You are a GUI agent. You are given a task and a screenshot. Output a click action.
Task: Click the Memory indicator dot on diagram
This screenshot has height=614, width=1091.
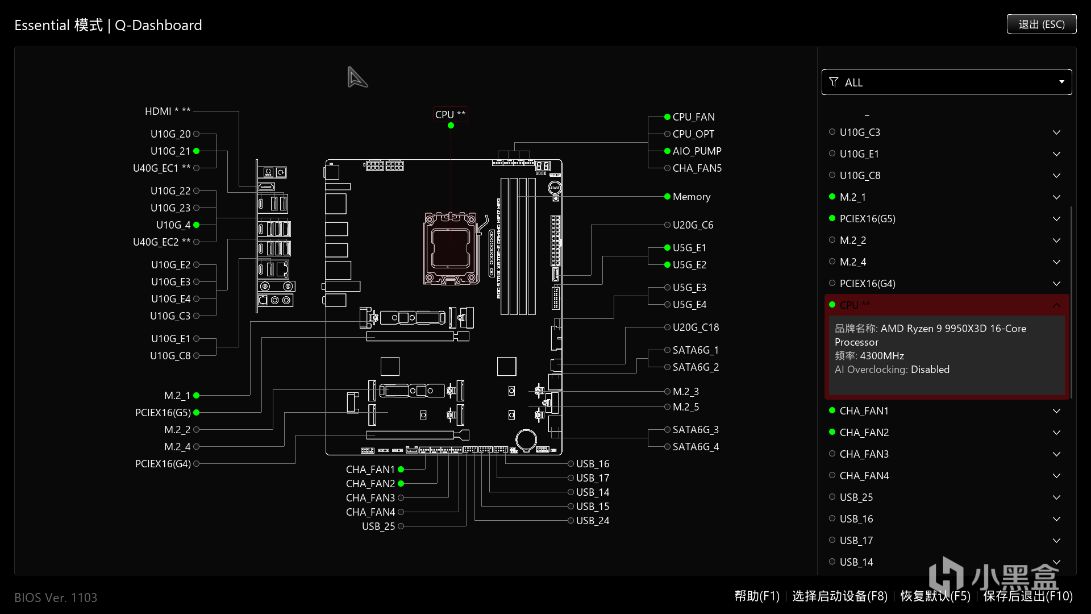pyautogui.click(x=667, y=196)
